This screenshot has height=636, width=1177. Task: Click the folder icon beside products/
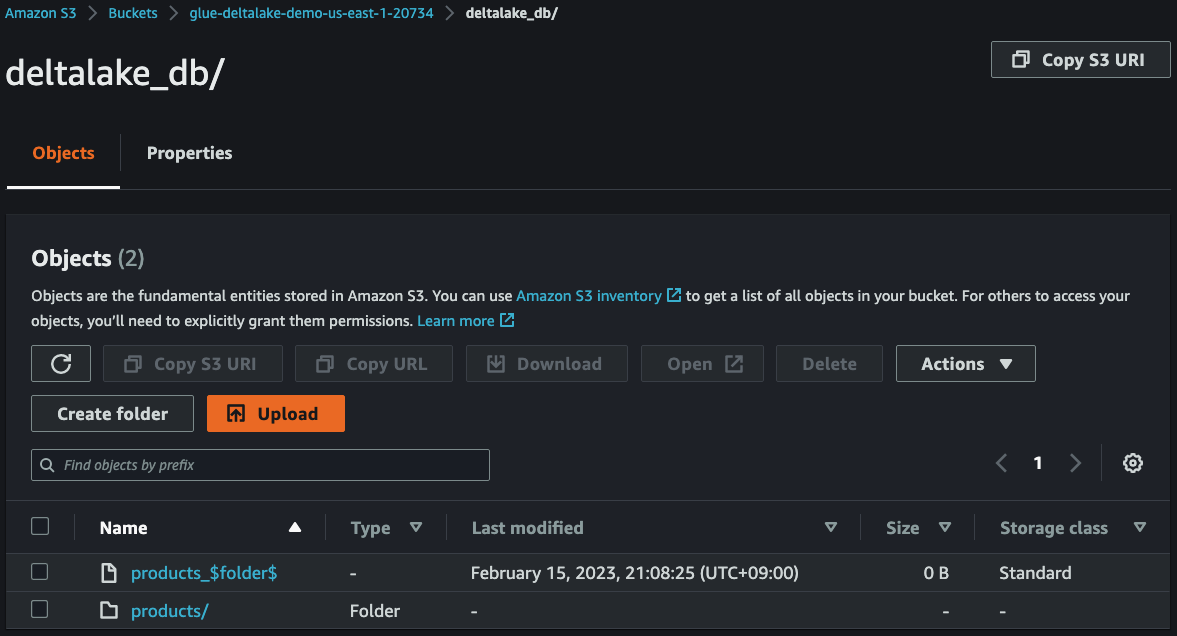tap(109, 610)
